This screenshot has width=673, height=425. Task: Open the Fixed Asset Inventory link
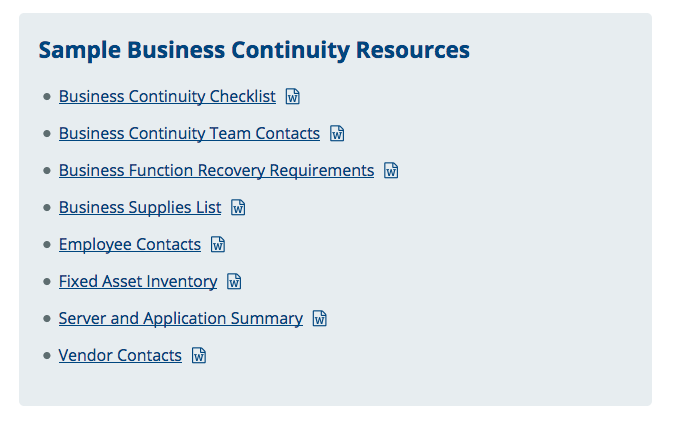click(138, 281)
